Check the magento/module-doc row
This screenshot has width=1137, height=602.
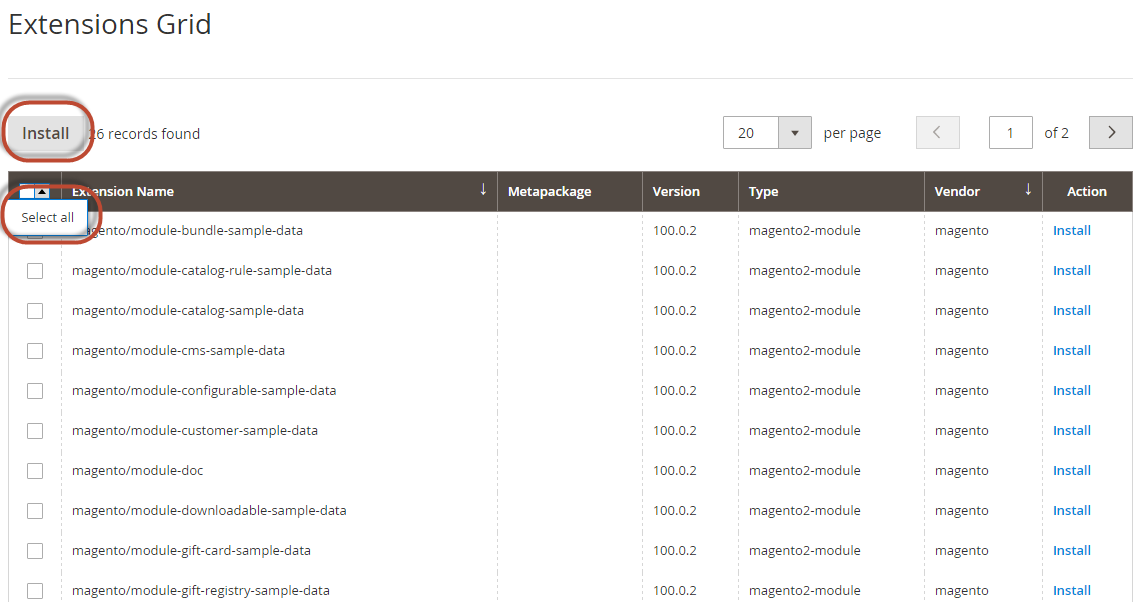(x=35, y=471)
